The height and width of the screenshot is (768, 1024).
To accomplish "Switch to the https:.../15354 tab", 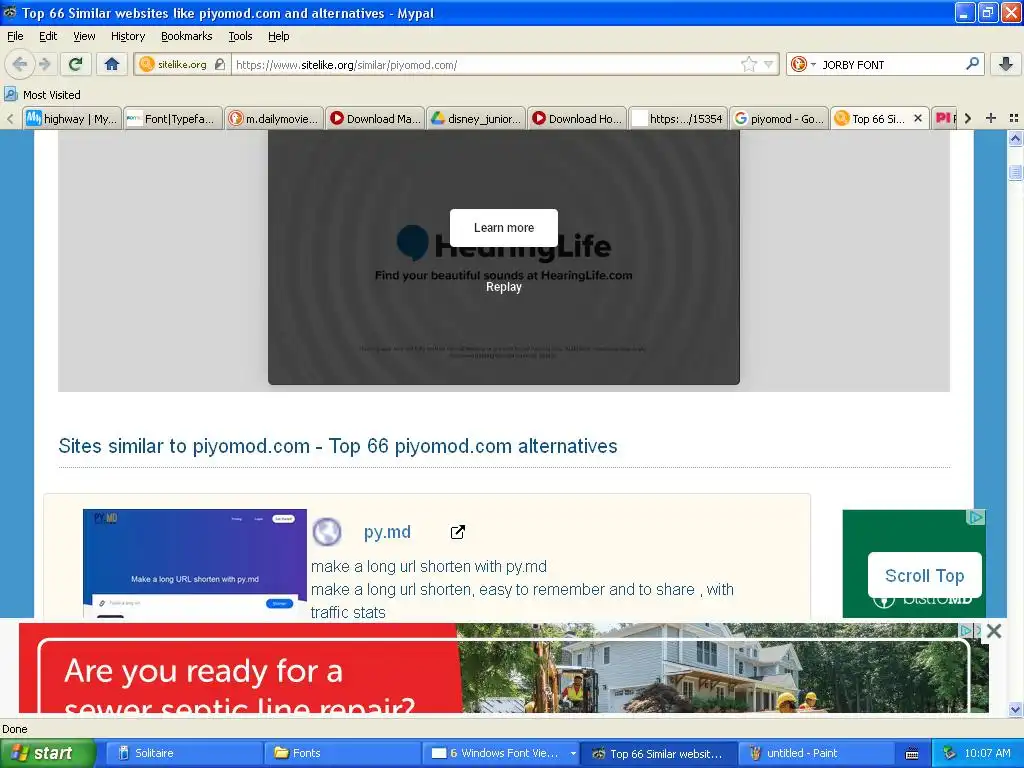I will pos(678,118).
